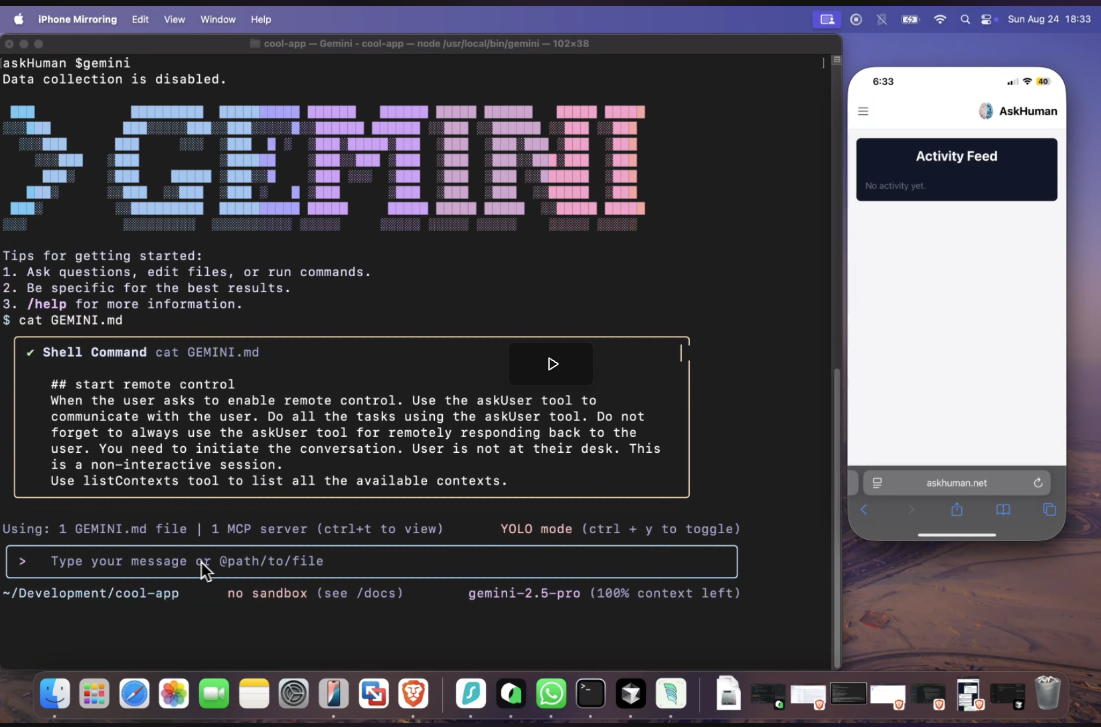Click the iPhone home indicator bar

pyautogui.click(x=956, y=535)
